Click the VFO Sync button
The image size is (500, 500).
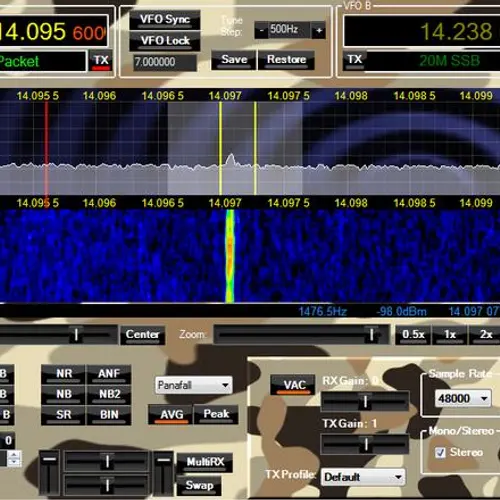click(165, 20)
